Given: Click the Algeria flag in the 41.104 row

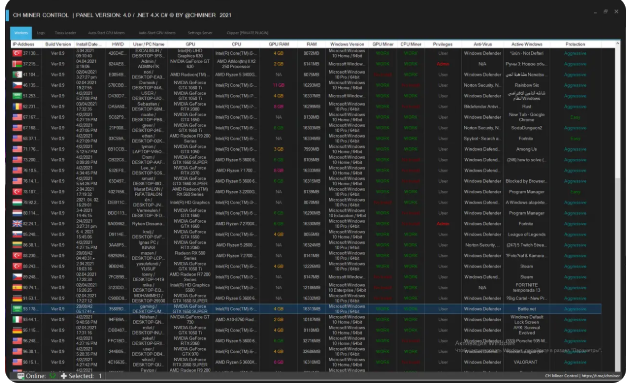Looking at the screenshot, I should pyautogui.click(x=17, y=75).
